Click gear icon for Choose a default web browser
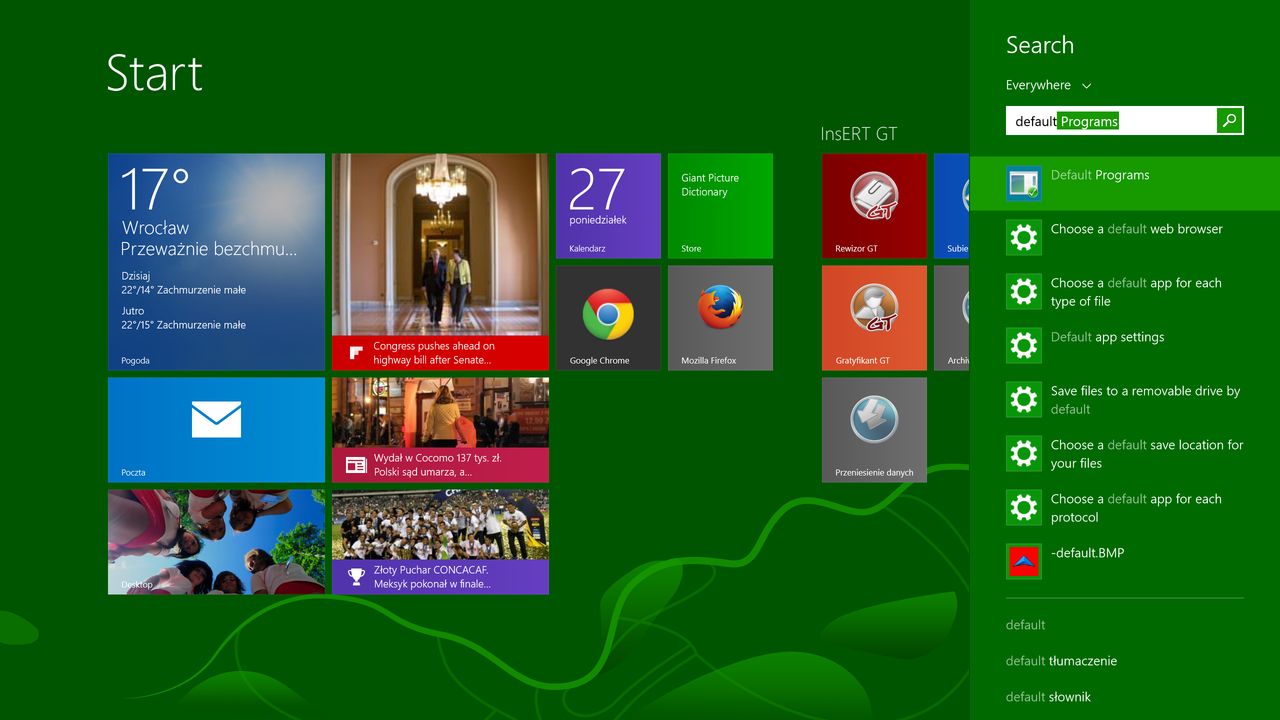 (x=1024, y=237)
